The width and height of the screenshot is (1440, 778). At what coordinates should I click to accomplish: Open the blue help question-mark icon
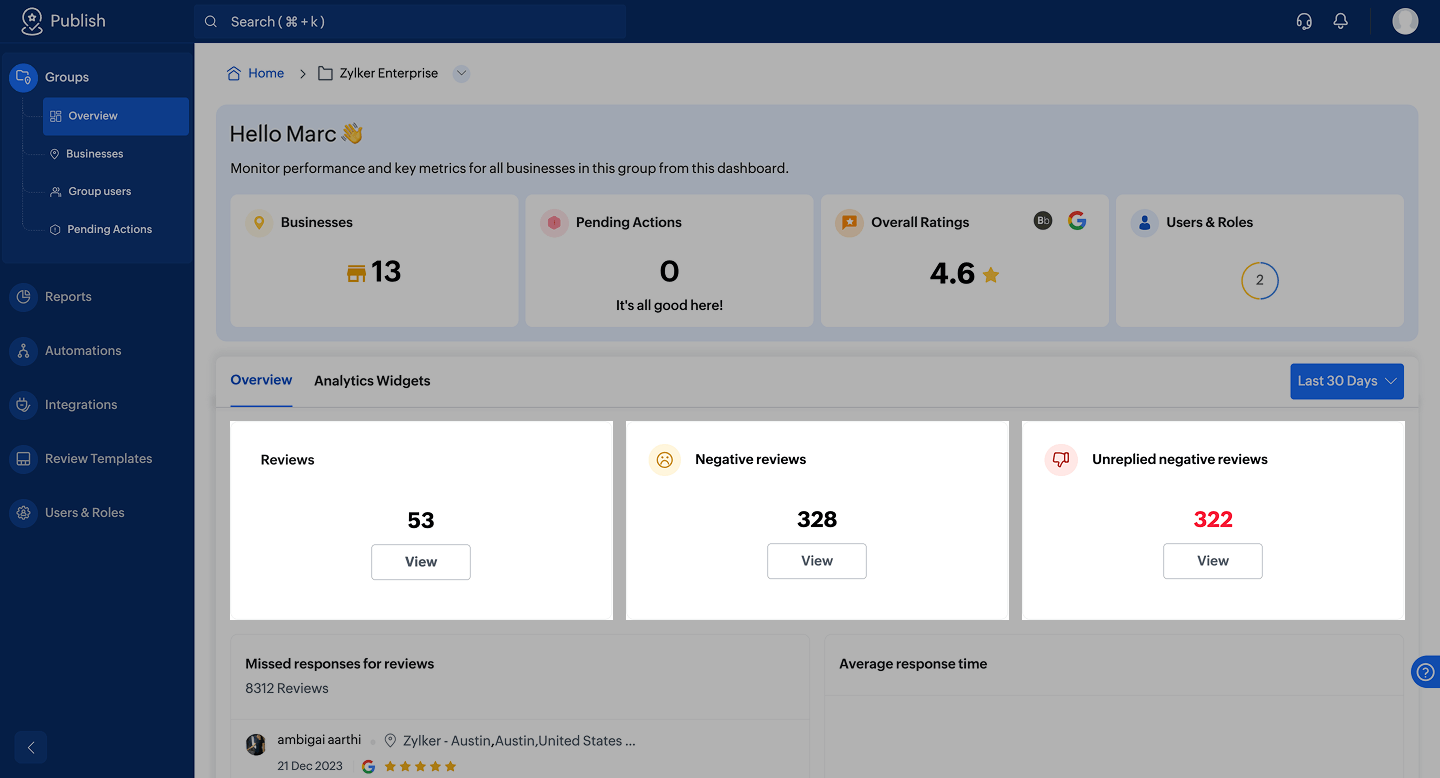click(x=1426, y=672)
